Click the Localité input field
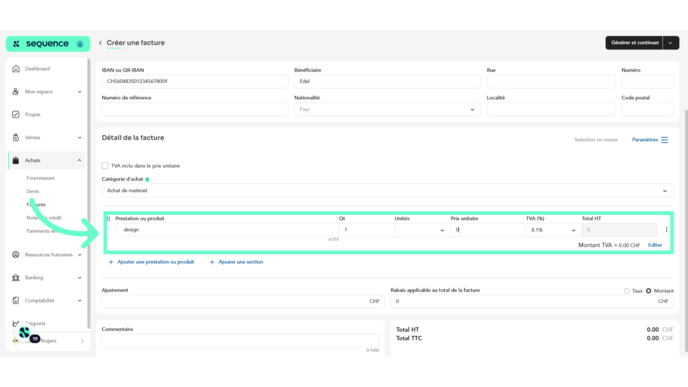This screenshot has width=688, height=387. pyautogui.click(x=551, y=109)
